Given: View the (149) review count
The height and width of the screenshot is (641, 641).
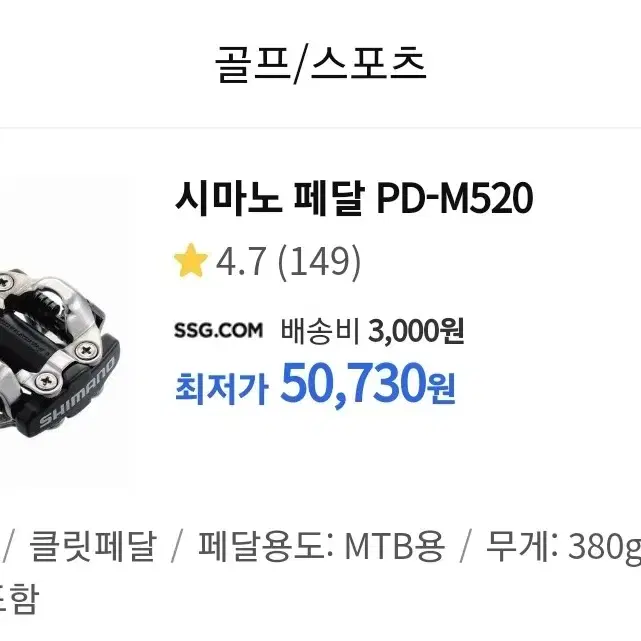Looking at the screenshot, I should click(319, 262).
